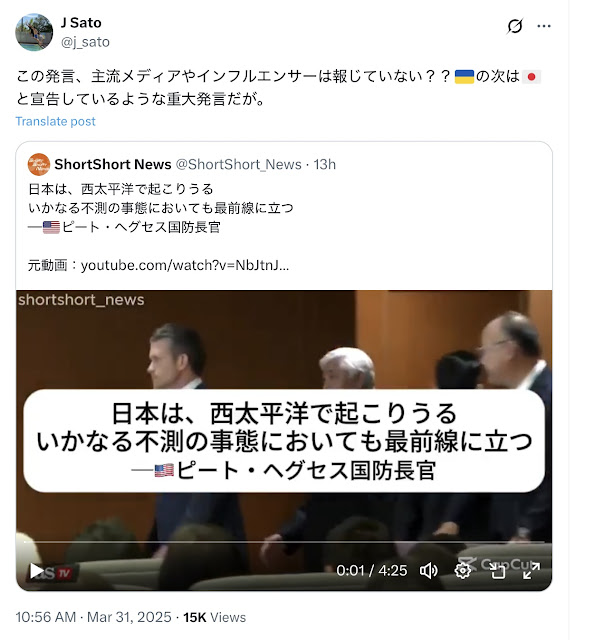
Task: Click the 15K Views count
Action: 215,617
